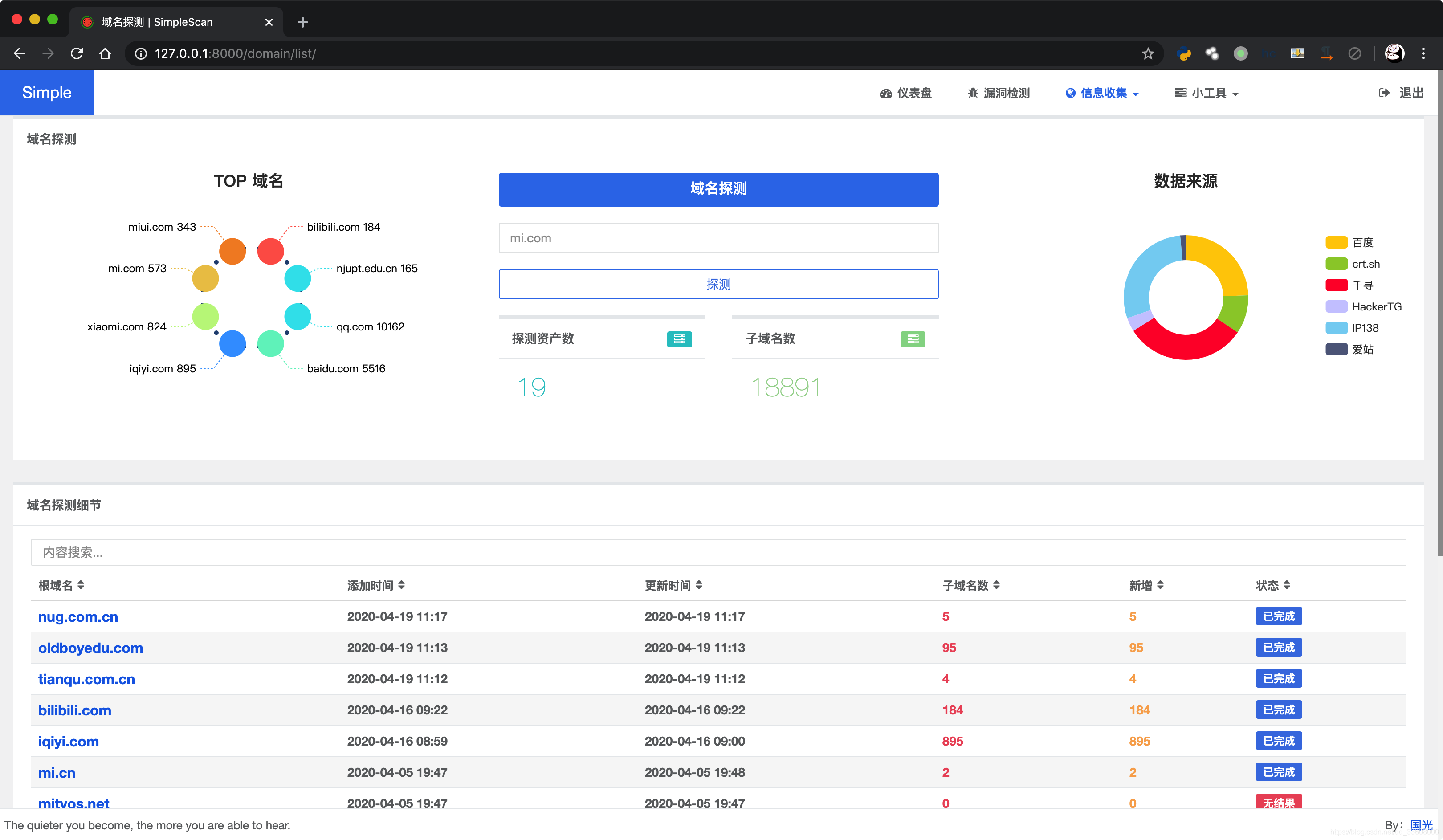Toggle the 千寻 legend swatch
1443x840 pixels.
(x=1336, y=285)
